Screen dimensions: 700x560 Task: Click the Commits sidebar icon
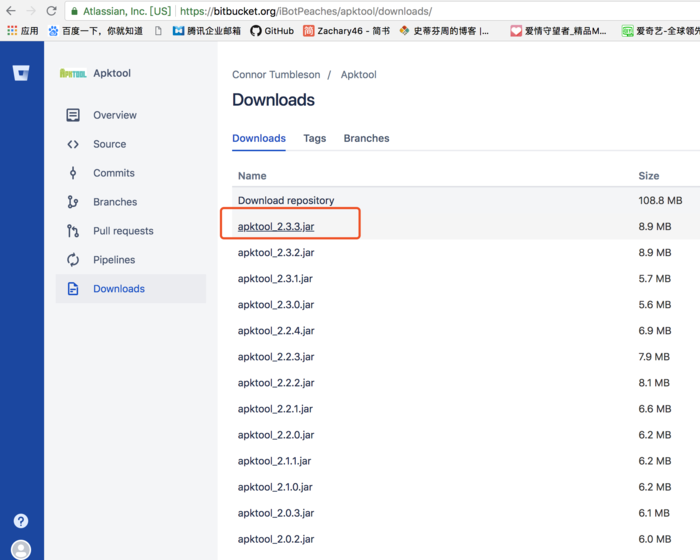coord(73,173)
